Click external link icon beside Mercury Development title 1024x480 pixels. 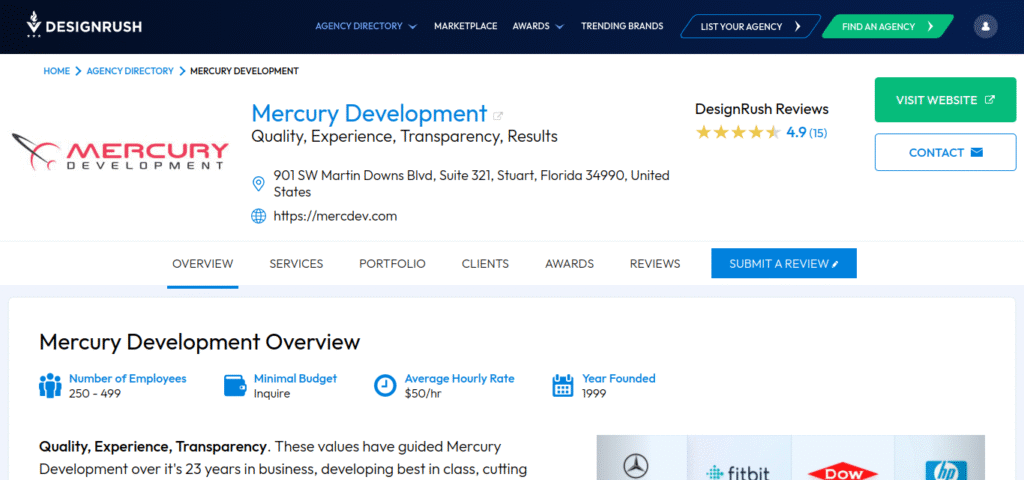(498, 115)
